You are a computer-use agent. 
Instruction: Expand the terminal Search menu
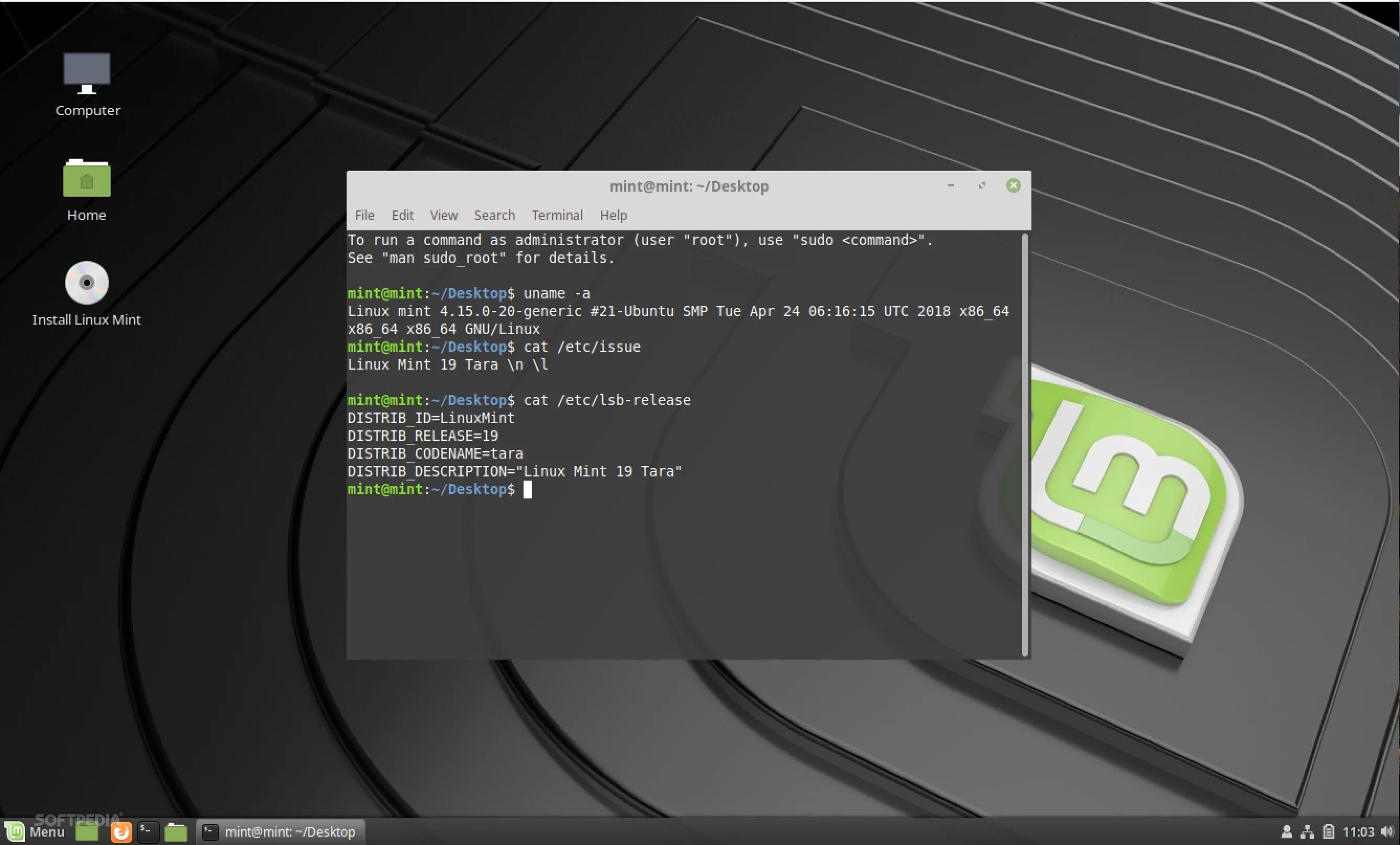click(x=494, y=215)
